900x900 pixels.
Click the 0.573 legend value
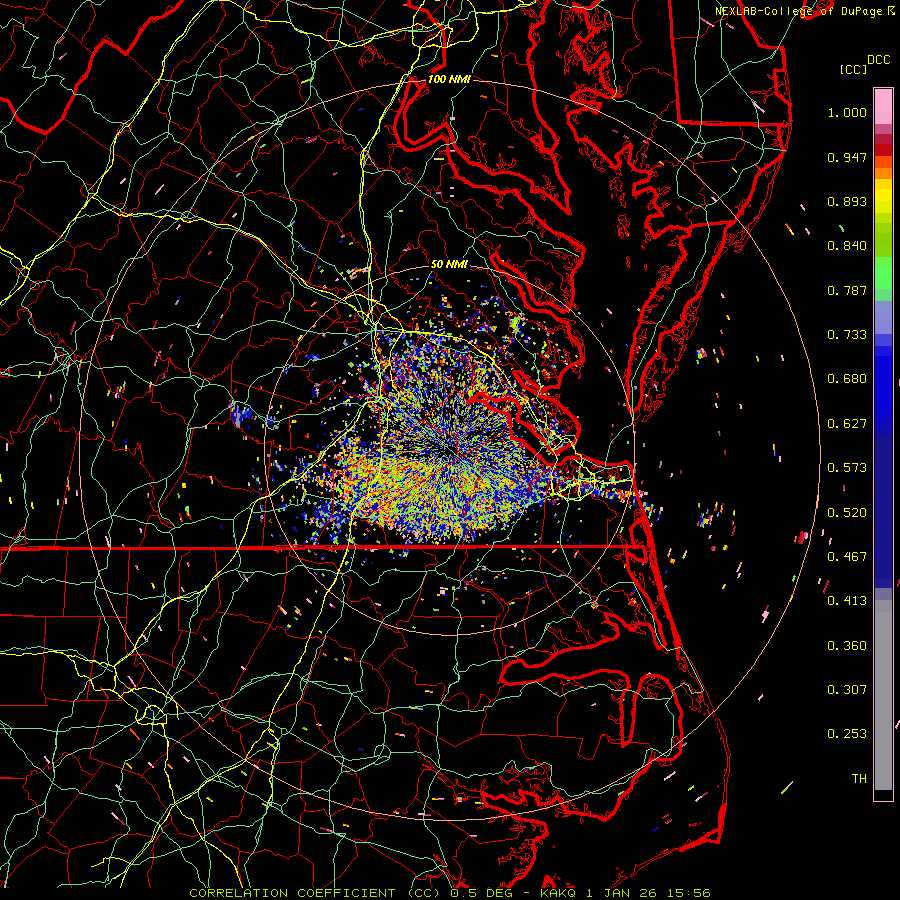[x=847, y=468]
